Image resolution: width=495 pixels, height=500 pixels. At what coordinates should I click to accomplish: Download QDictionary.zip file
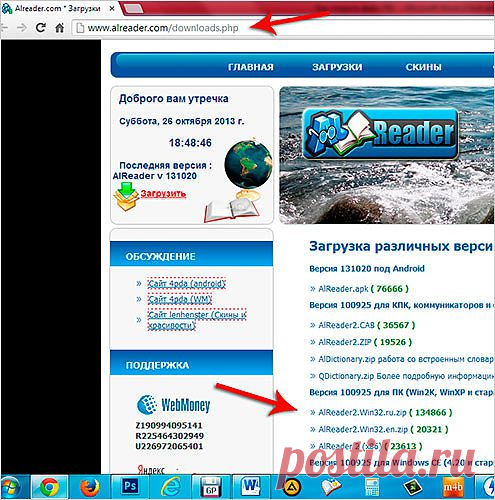point(346,376)
